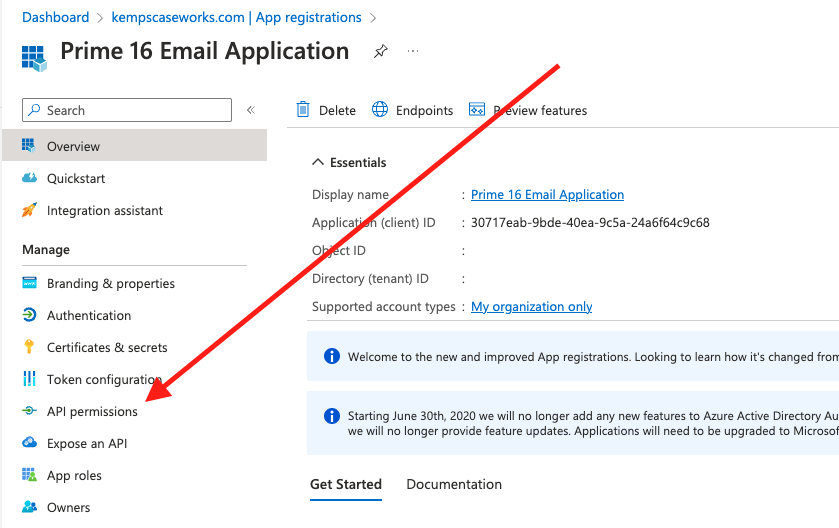Open Expose an API page
Viewport: 839px width, 528px height.
pos(87,443)
